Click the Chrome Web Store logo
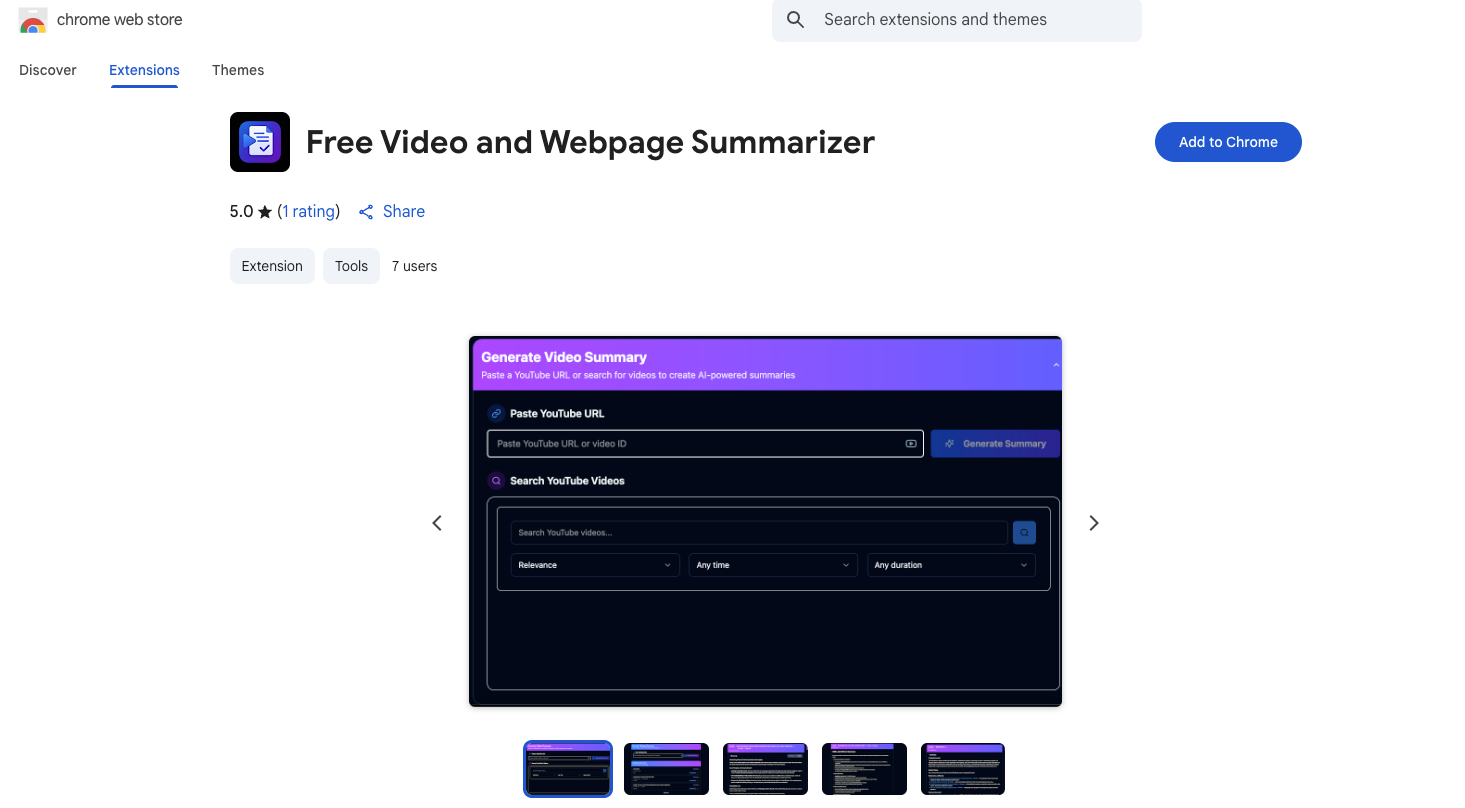The image size is (1465, 808). pos(33,20)
